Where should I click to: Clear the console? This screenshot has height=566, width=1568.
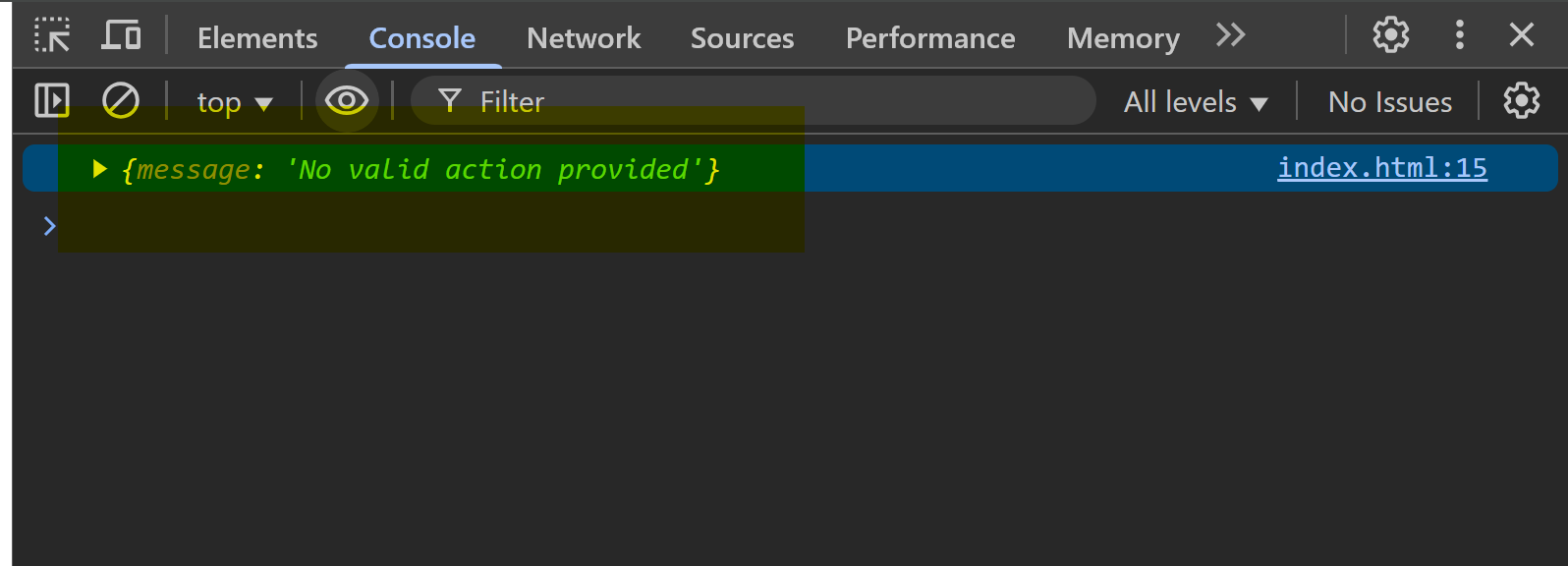[x=121, y=100]
